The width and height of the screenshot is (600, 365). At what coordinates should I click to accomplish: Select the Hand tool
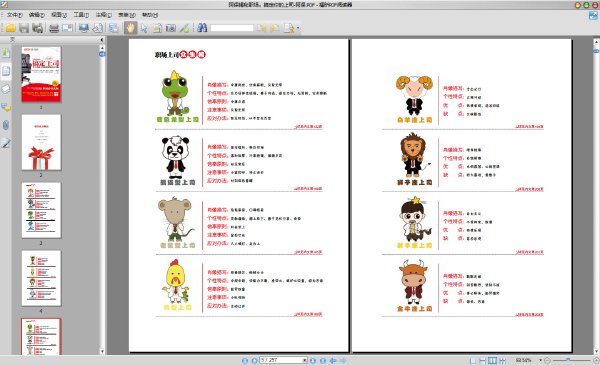click(x=130, y=28)
